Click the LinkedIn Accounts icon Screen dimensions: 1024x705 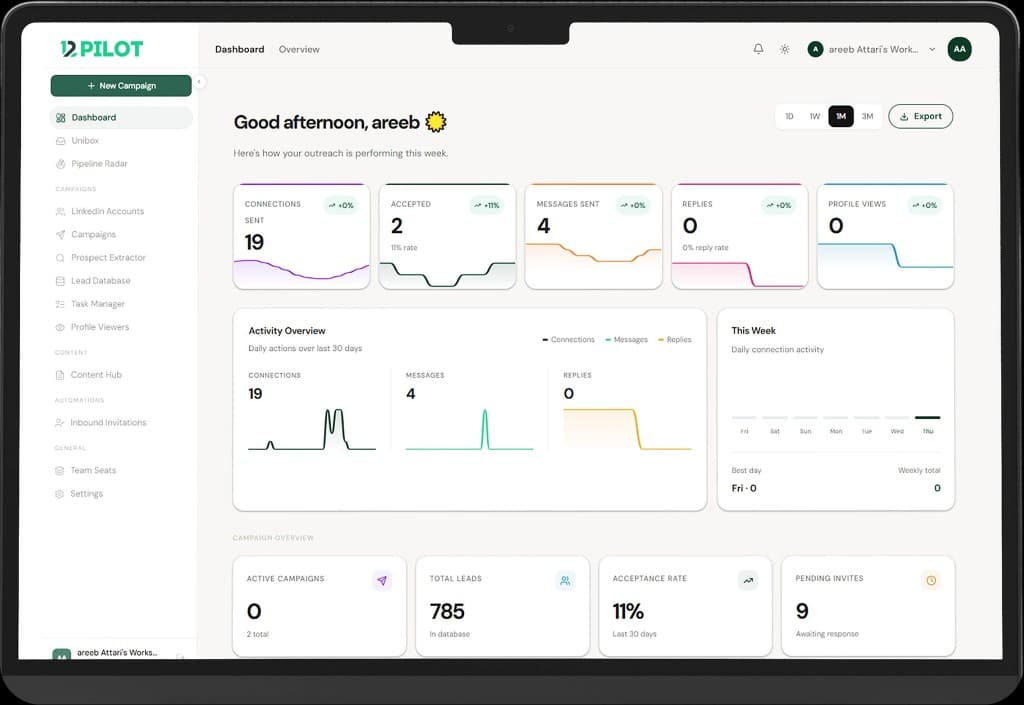[60, 212]
